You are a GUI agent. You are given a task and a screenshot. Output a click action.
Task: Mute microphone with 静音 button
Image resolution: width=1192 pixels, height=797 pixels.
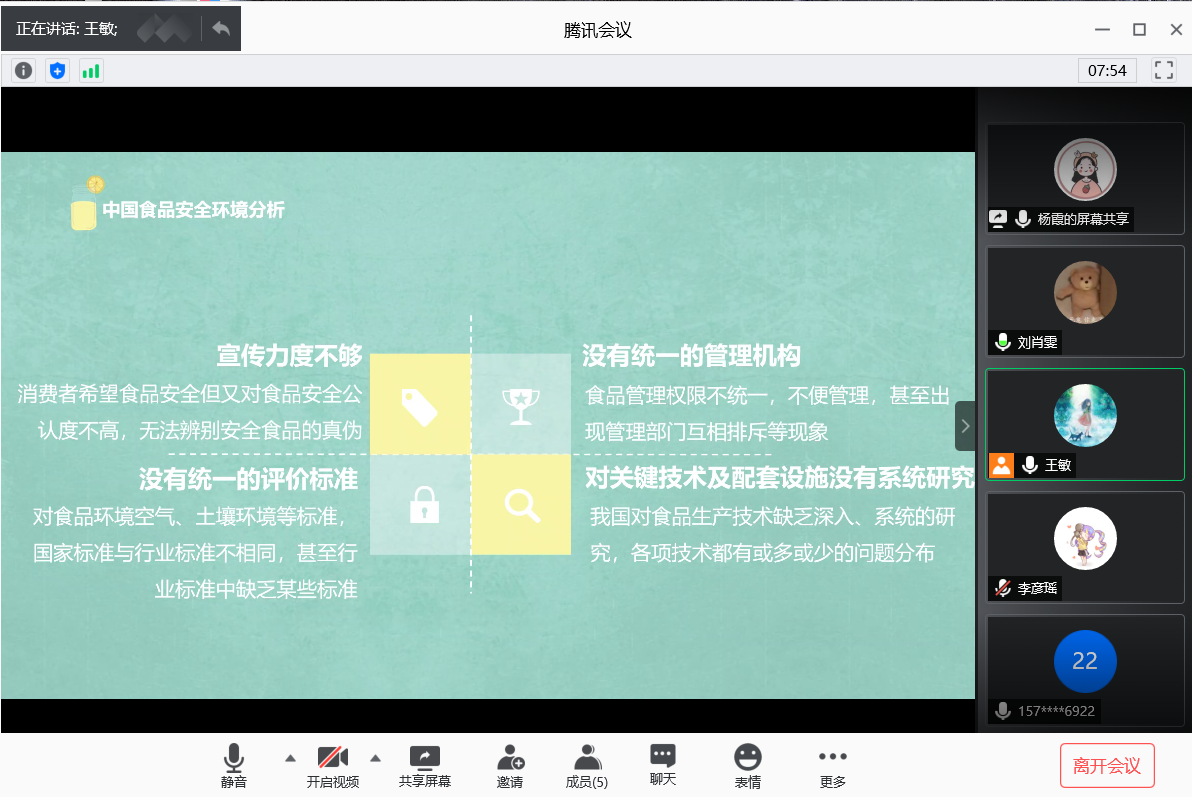(234, 766)
